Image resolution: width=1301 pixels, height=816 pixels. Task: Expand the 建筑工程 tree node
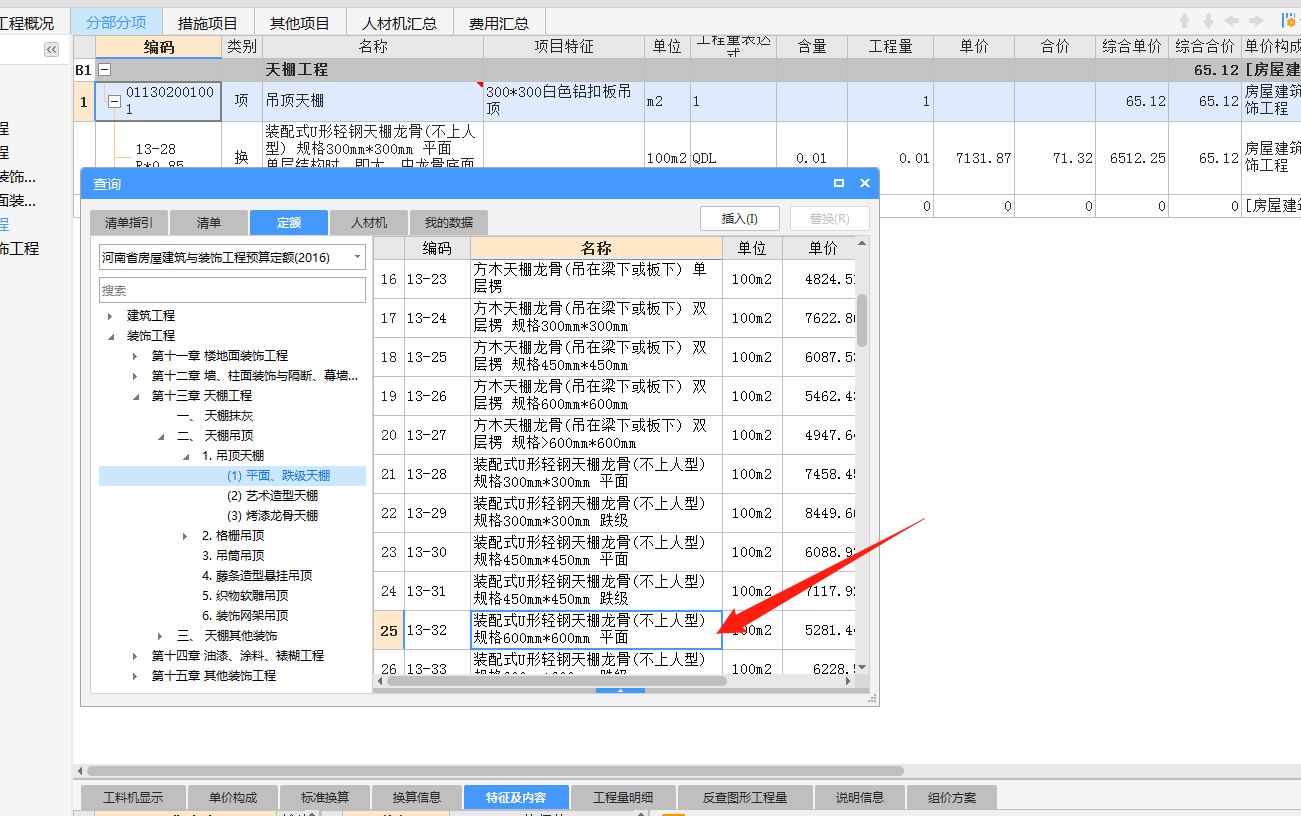(110, 316)
